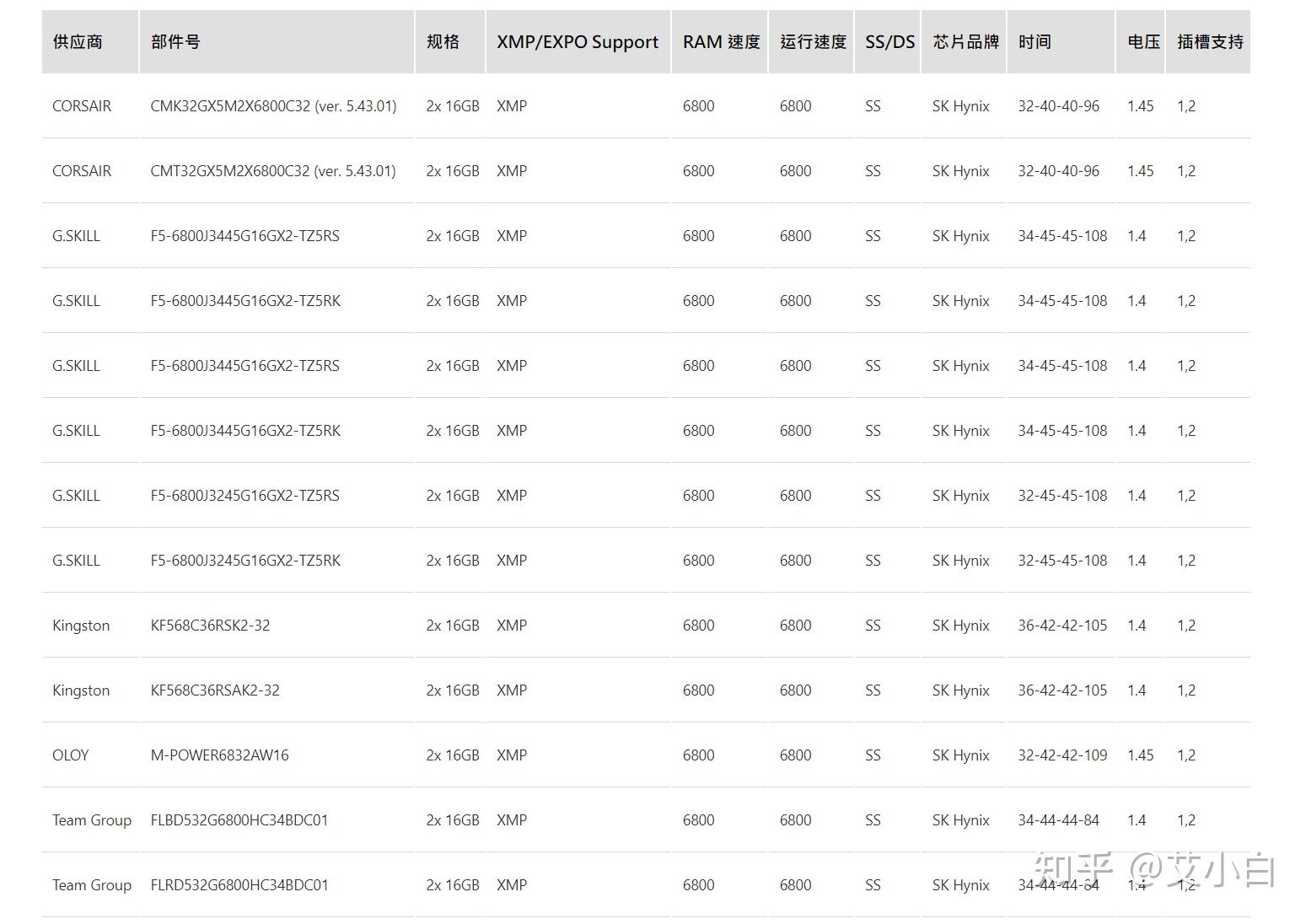Click the SS/DS column header
The width and height of the screenshot is (1311, 924).
click(889, 41)
